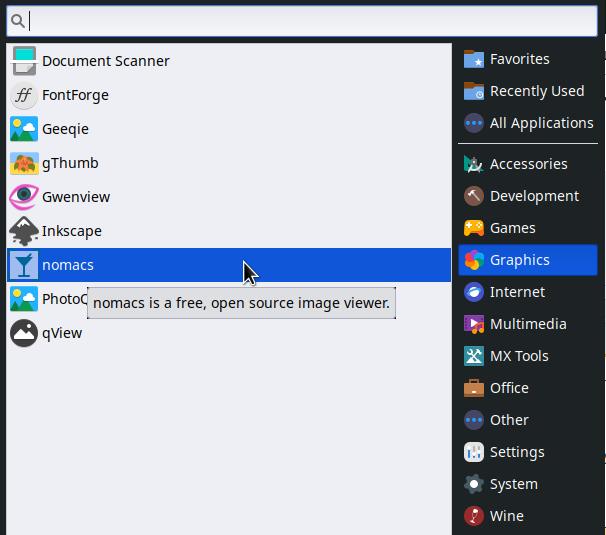Click the landscape icon of the entry below nomacs

24,299
